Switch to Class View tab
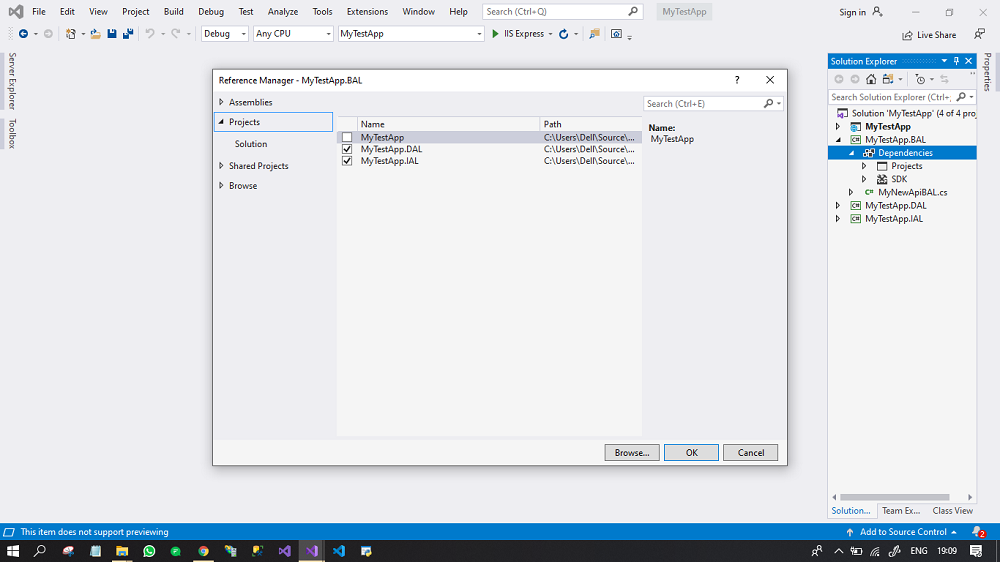 [x=952, y=510]
